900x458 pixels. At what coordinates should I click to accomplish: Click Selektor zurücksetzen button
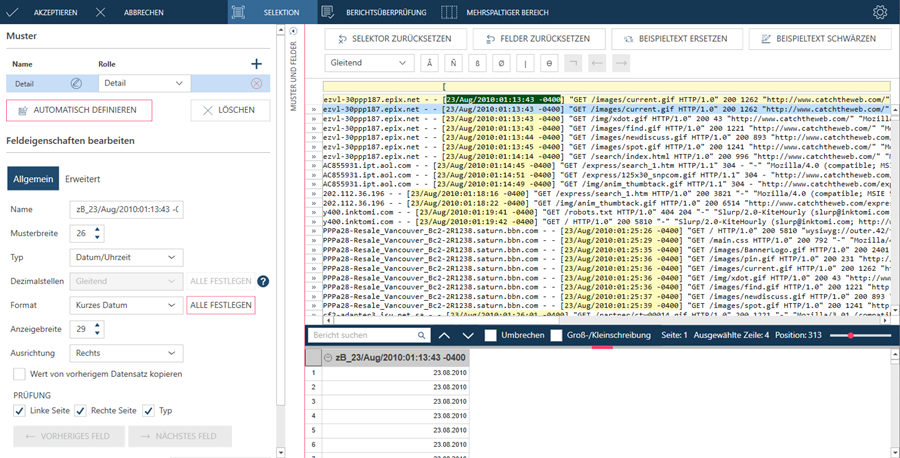[395, 39]
